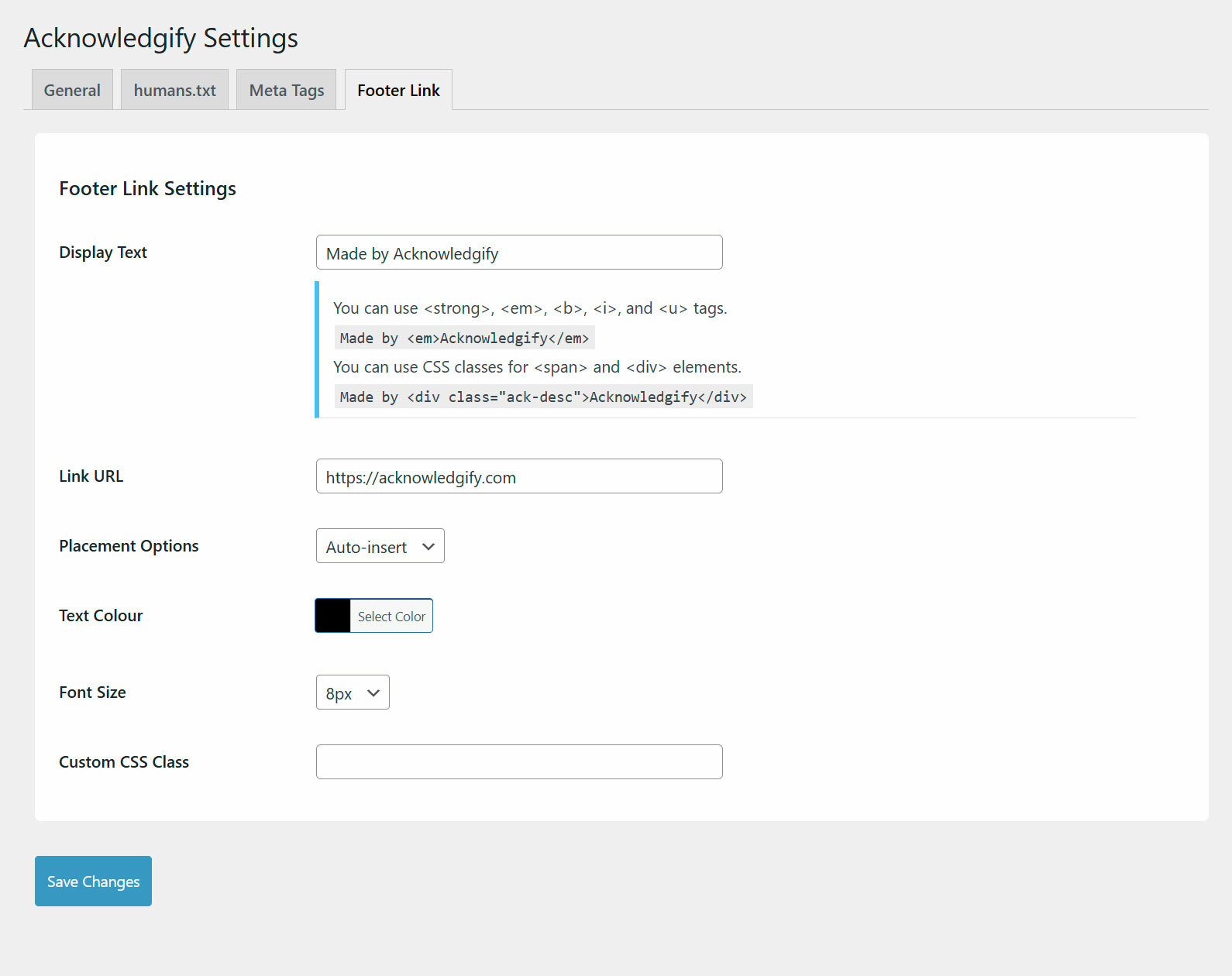Screen dimensions: 1232x976
Task: Click the black Text Colour swatch
Action: [333, 616]
